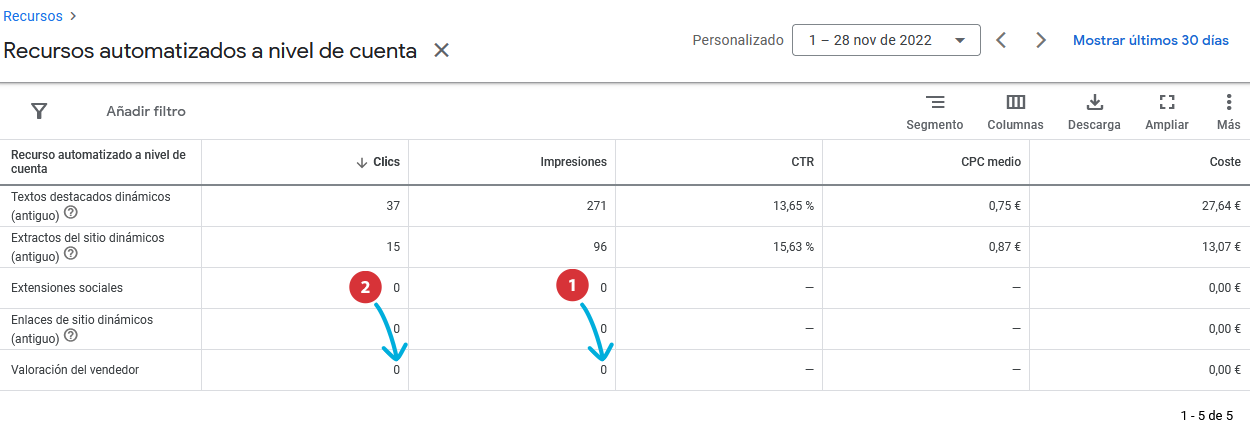Help icon next to Extractos del sitio dinámicos
Image resolution: width=1250 pixels, height=432 pixels.
[70, 254]
